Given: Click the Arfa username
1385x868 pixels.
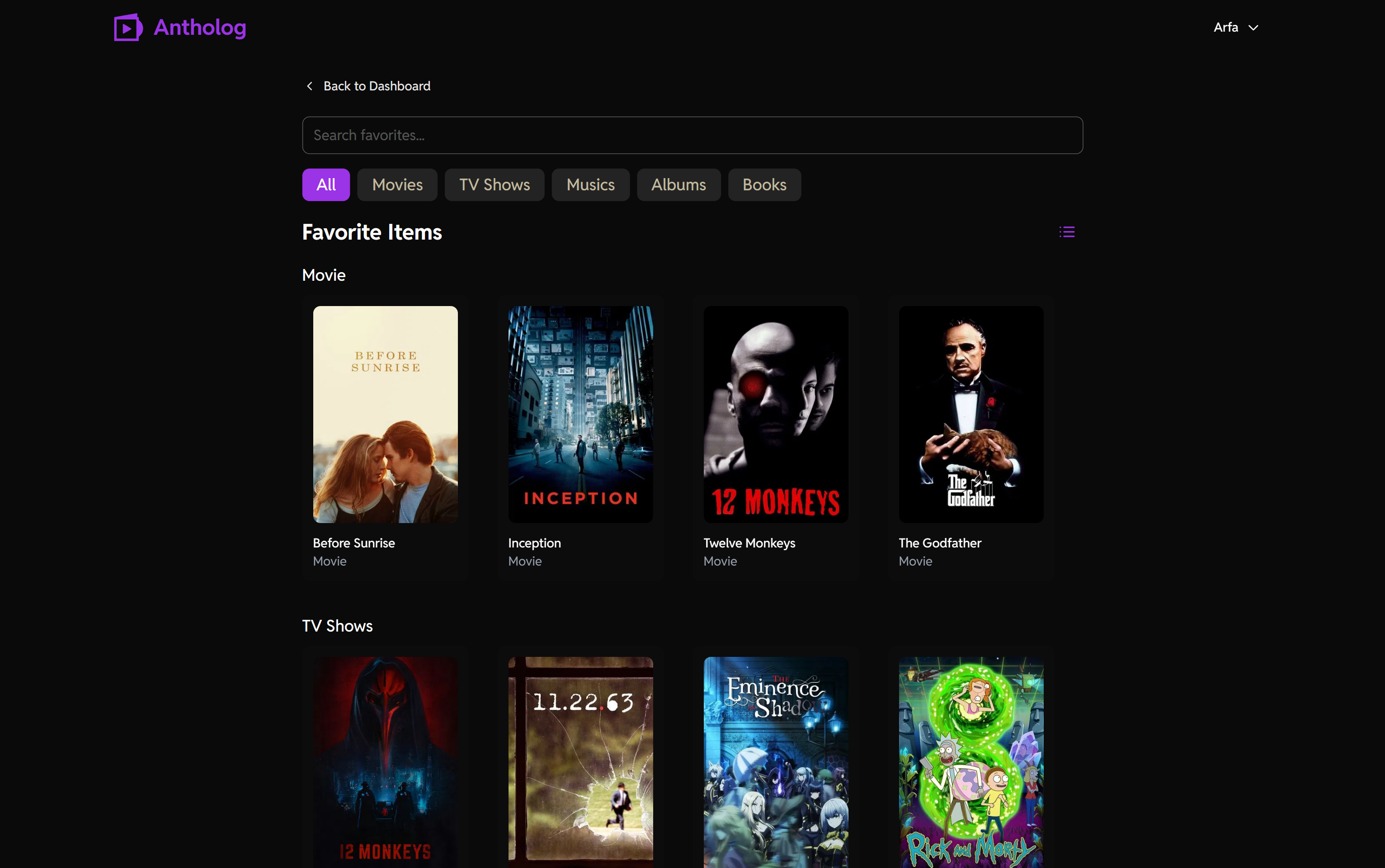Looking at the screenshot, I should coord(1225,28).
